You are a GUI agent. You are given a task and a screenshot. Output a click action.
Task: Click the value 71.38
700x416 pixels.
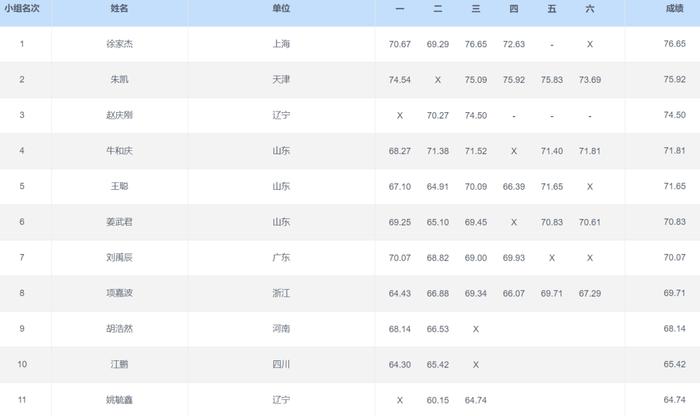coord(438,151)
